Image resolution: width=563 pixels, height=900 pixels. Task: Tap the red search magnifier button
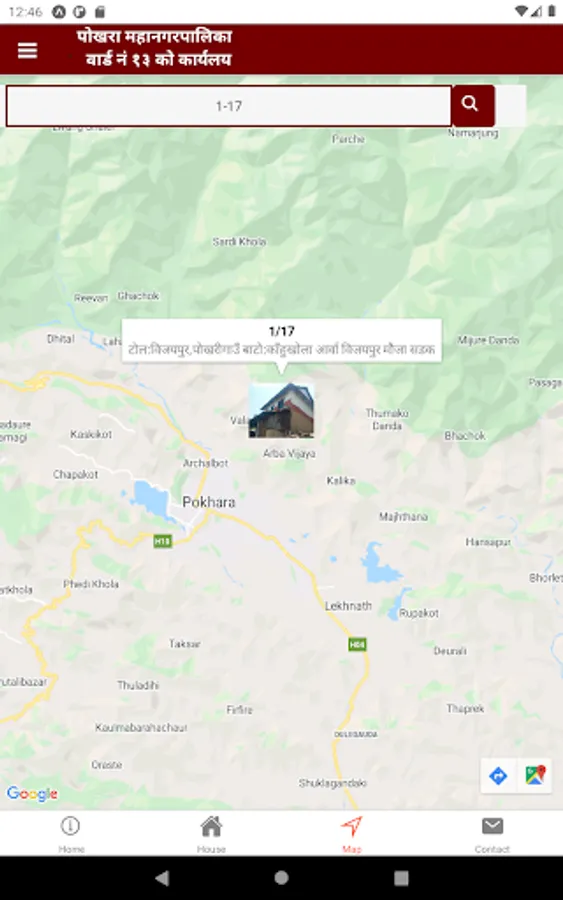472,106
